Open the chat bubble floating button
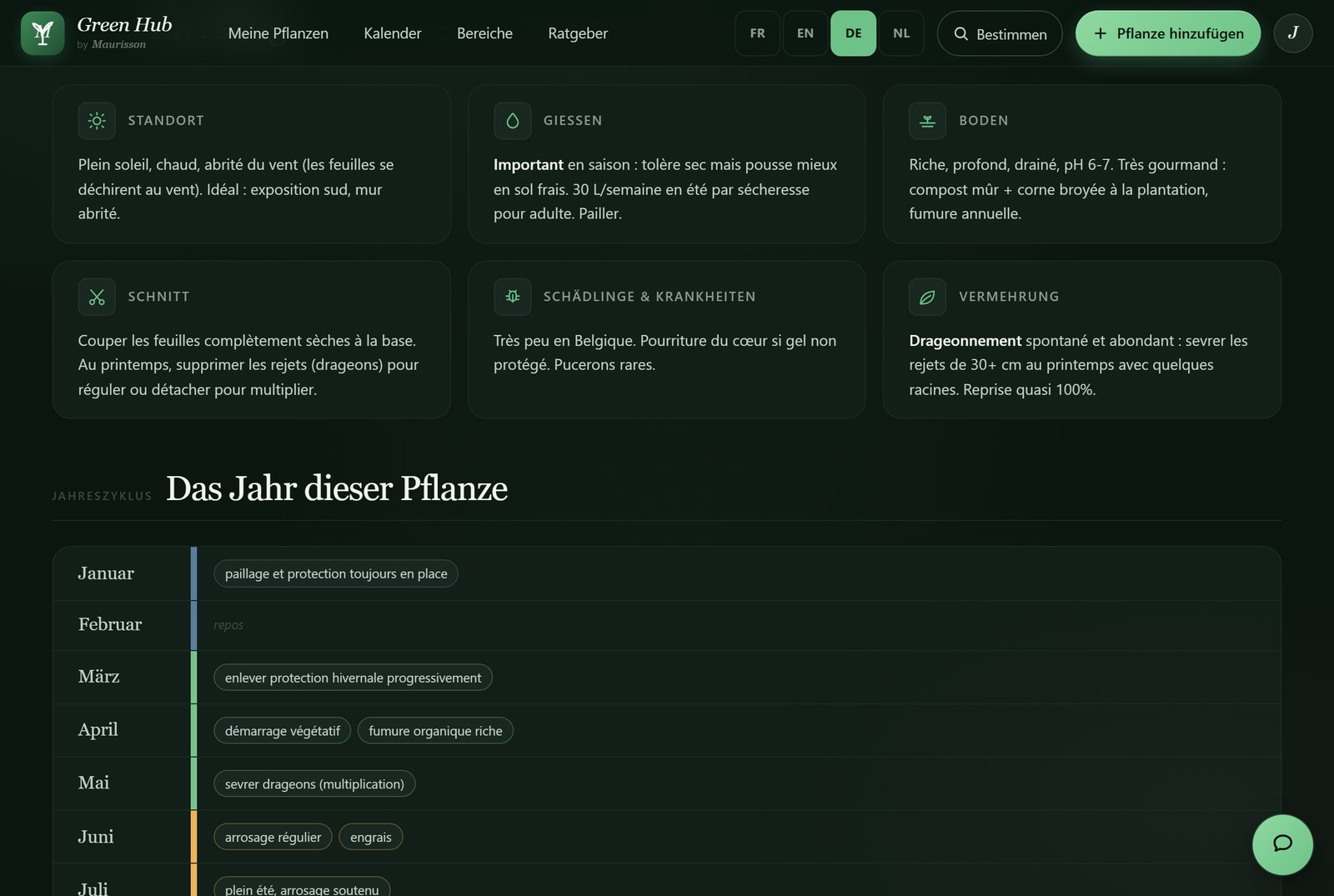Image resolution: width=1334 pixels, height=896 pixels. pyautogui.click(x=1282, y=844)
